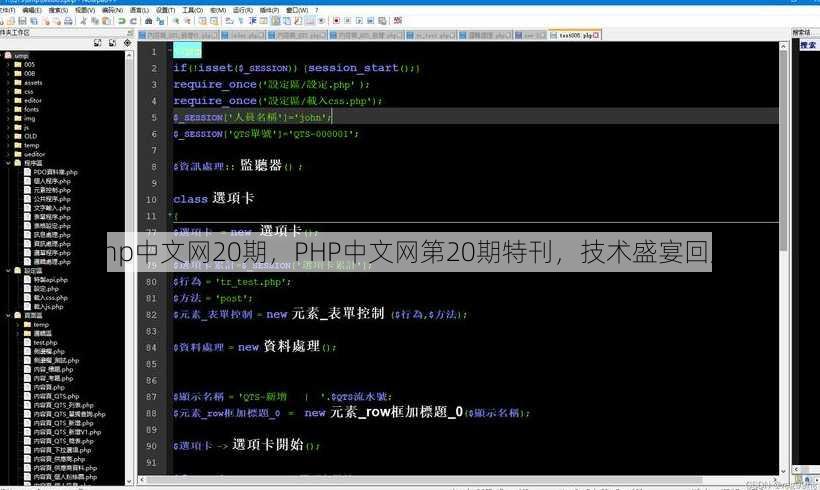Expand the ueditor folder
Screen dimensions: 820x490
click(x=8, y=154)
